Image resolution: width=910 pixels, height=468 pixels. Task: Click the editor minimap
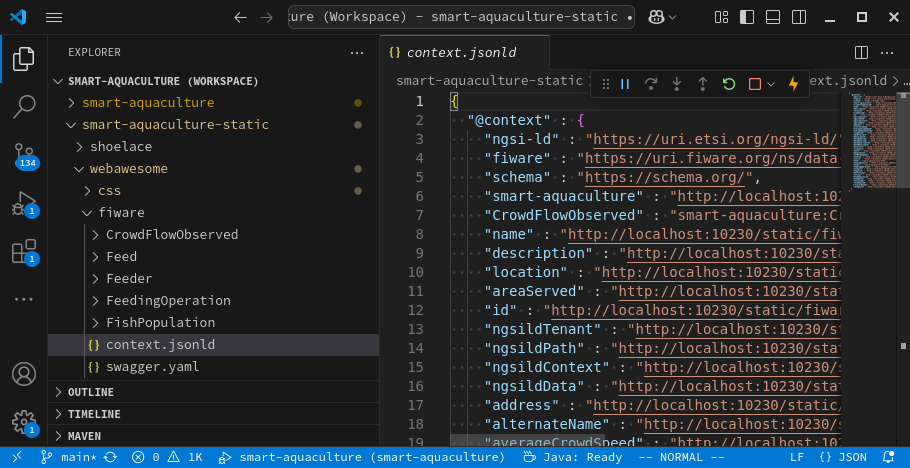[x=875, y=141]
